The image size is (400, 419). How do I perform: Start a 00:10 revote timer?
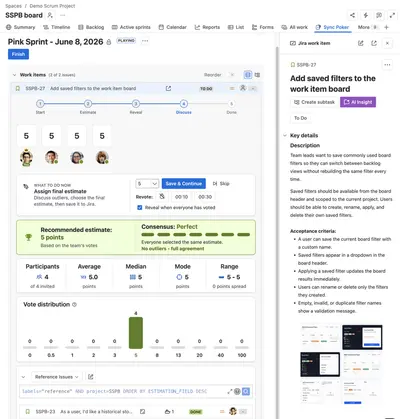[x=181, y=197]
